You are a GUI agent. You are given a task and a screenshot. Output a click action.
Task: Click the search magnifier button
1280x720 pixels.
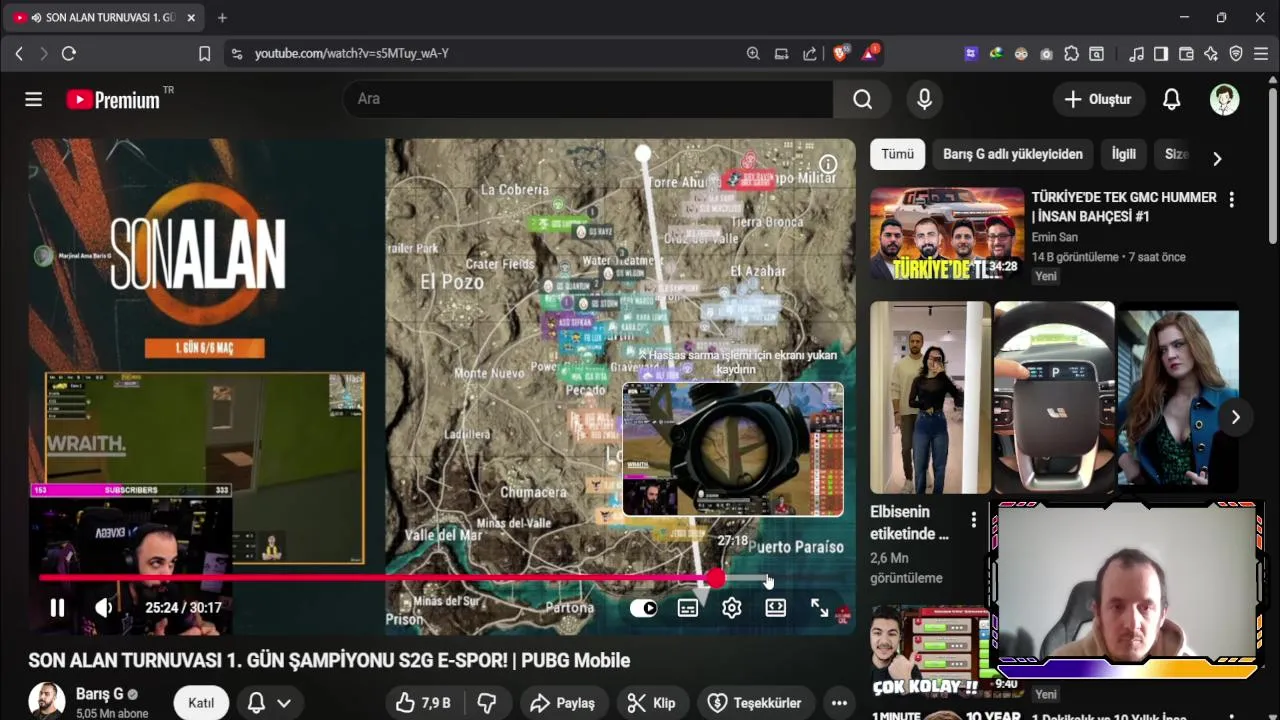point(862,99)
